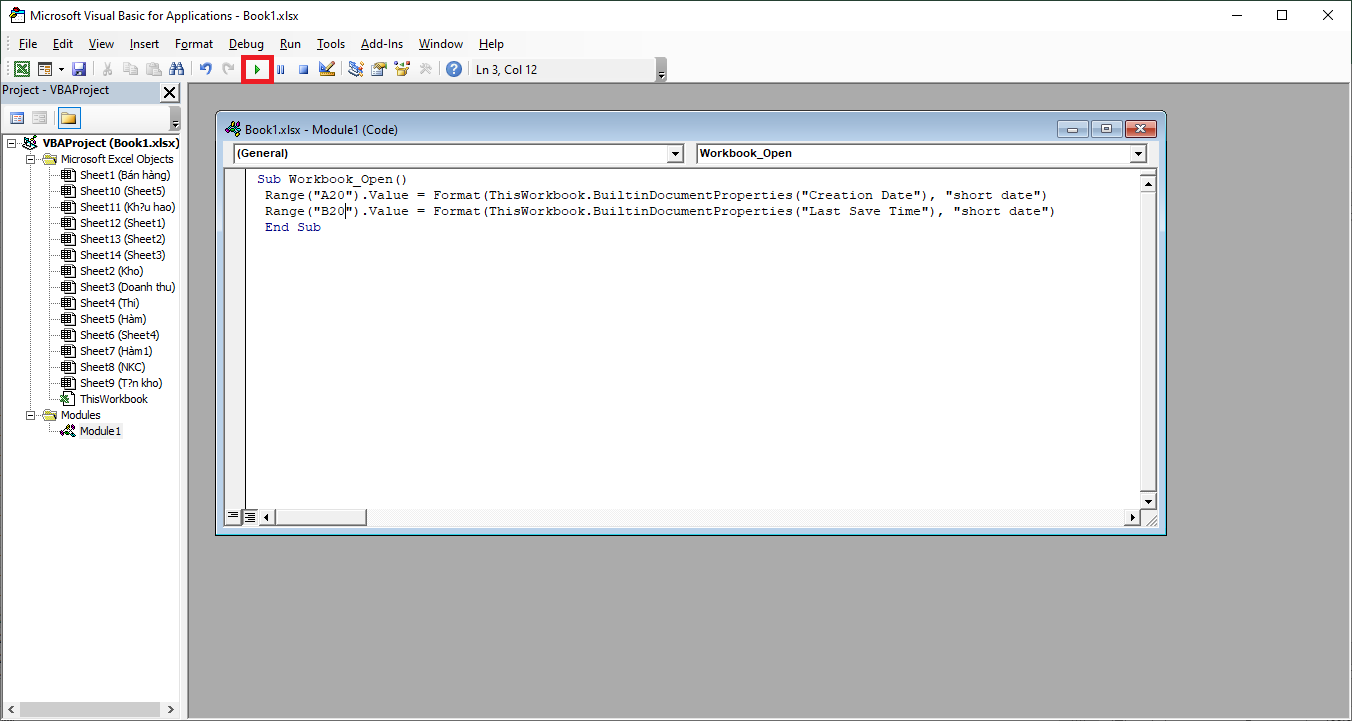Click the View Microsoft Excel toolbar icon
Screen dimensions: 1352x721
pos(21,69)
